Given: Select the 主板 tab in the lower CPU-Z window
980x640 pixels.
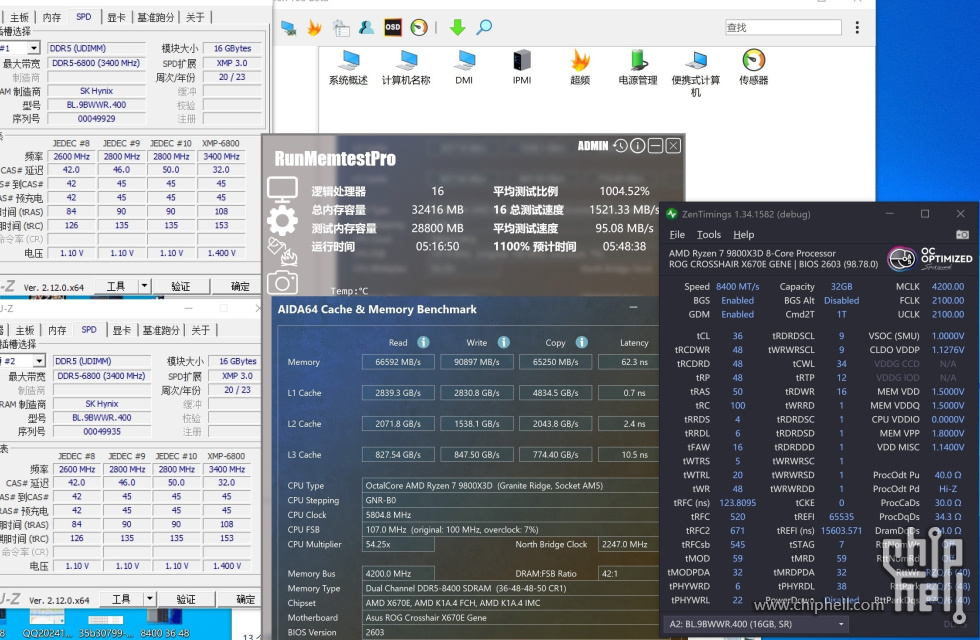Looking at the screenshot, I should pyautogui.click(x=25, y=330).
